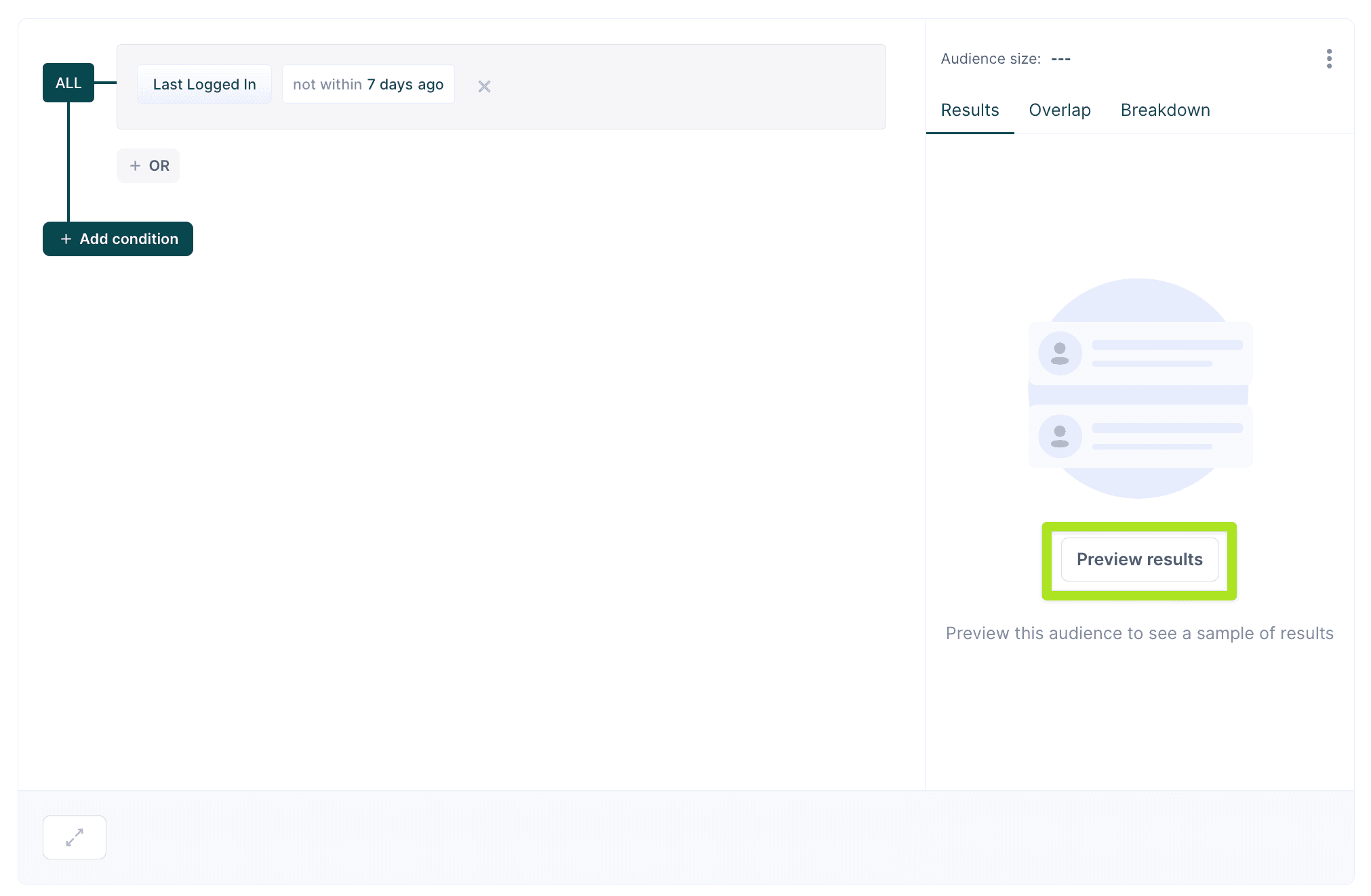
Task: Add an OR clause to the condition
Action: pyautogui.click(x=159, y=166)
